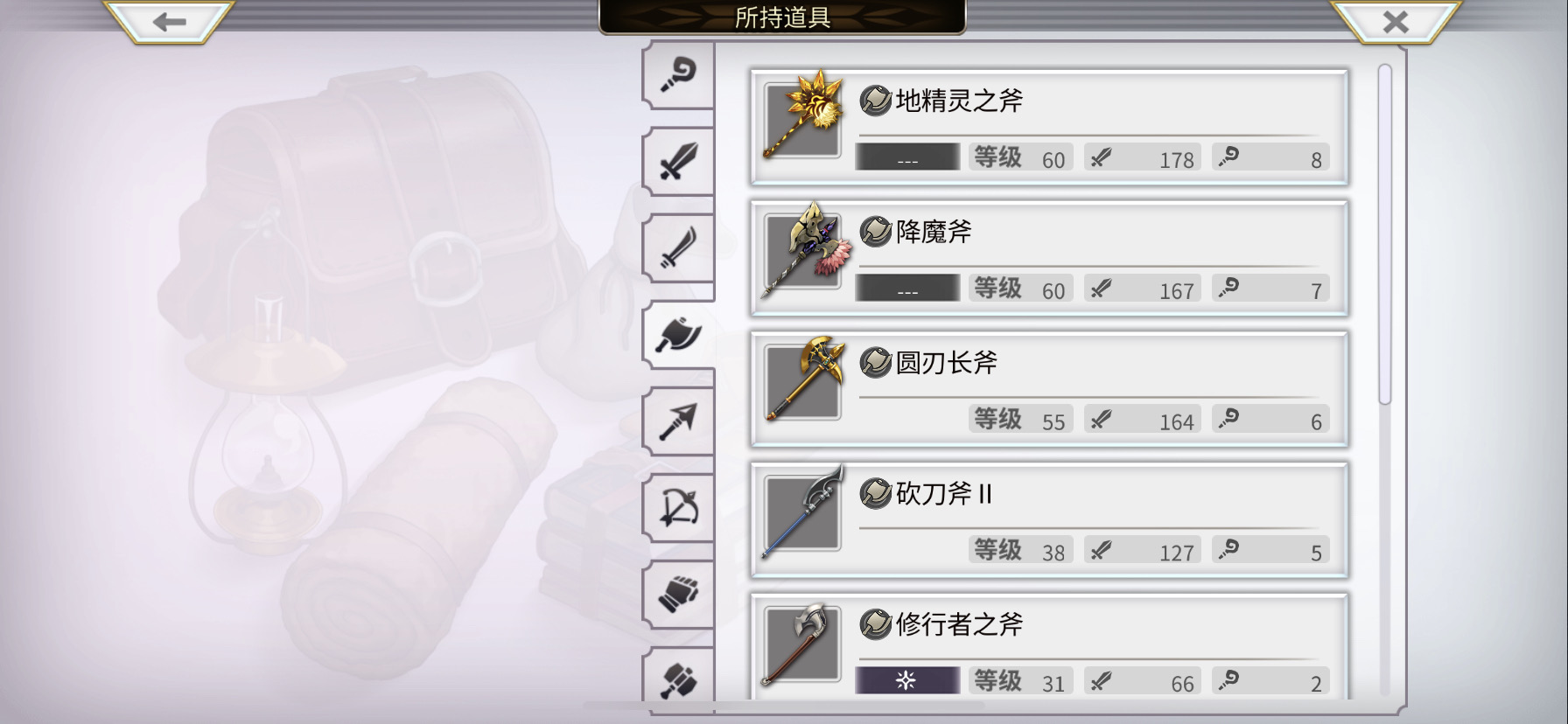Select the staff weapon category tab
The image size is (1568, 724).
point(679,74)
